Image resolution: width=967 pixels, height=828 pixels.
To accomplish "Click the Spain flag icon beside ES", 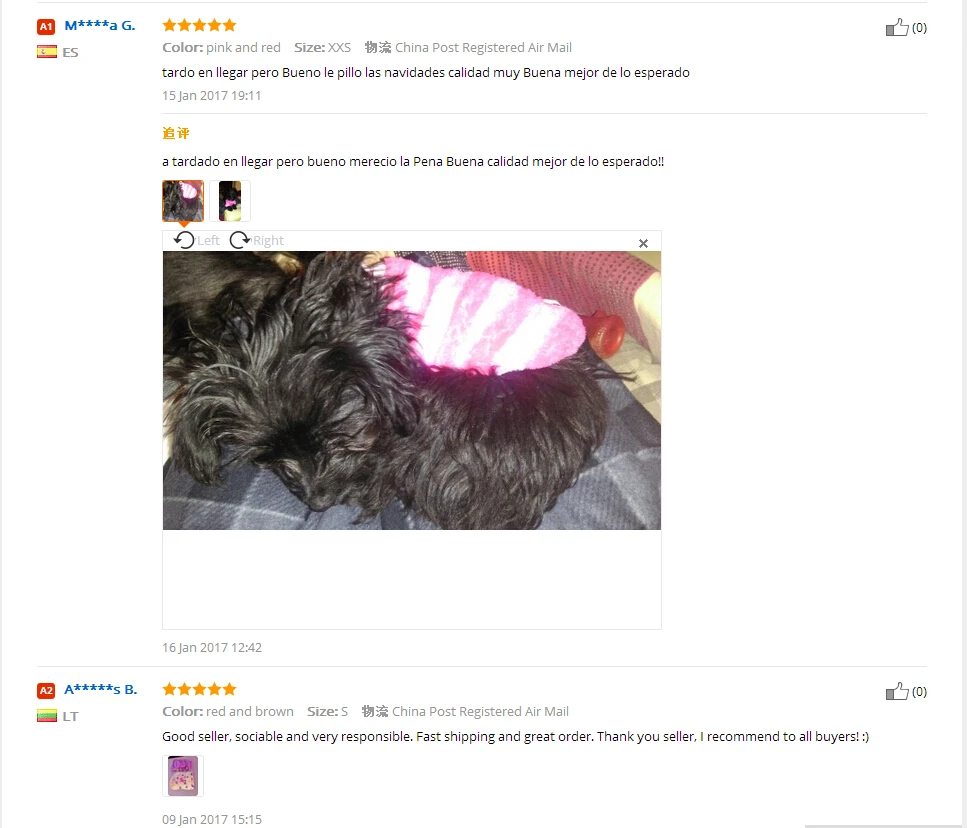I will click(47, 52).
